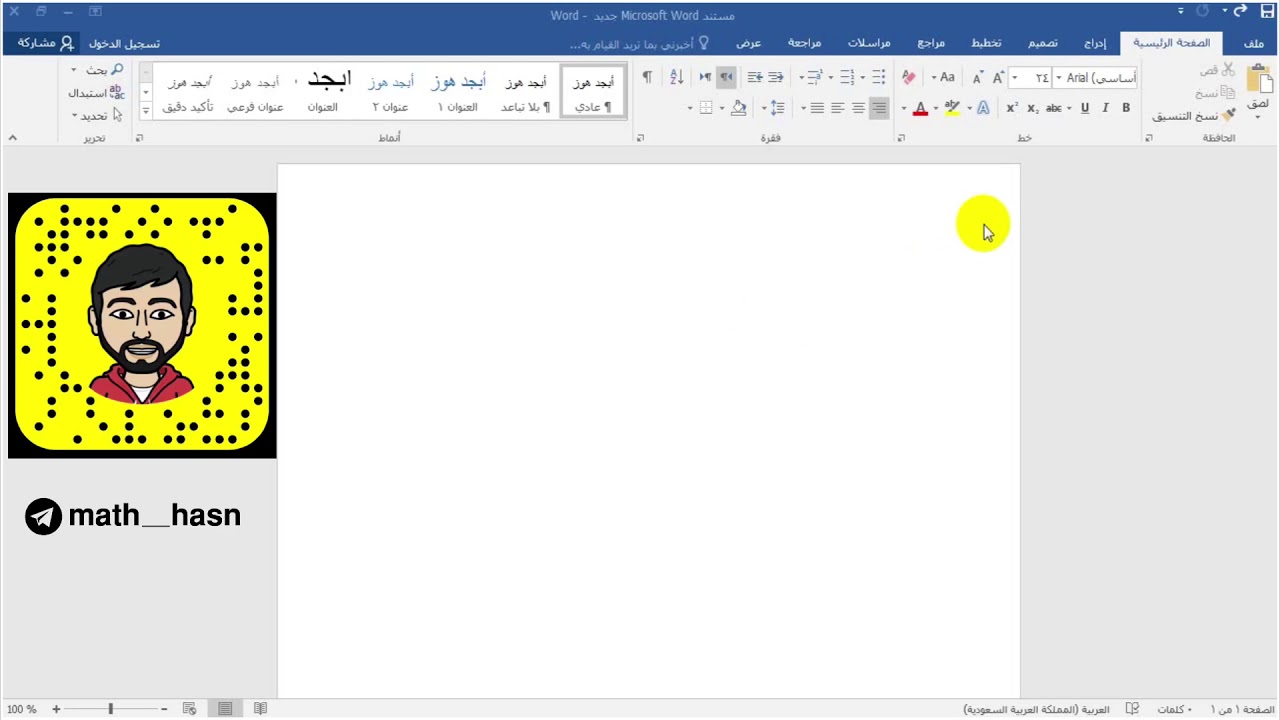The width and height of the screenshot is (1280, 720).
Task: Toggle Superscript formatting
Action: [x=1012, y=108]
